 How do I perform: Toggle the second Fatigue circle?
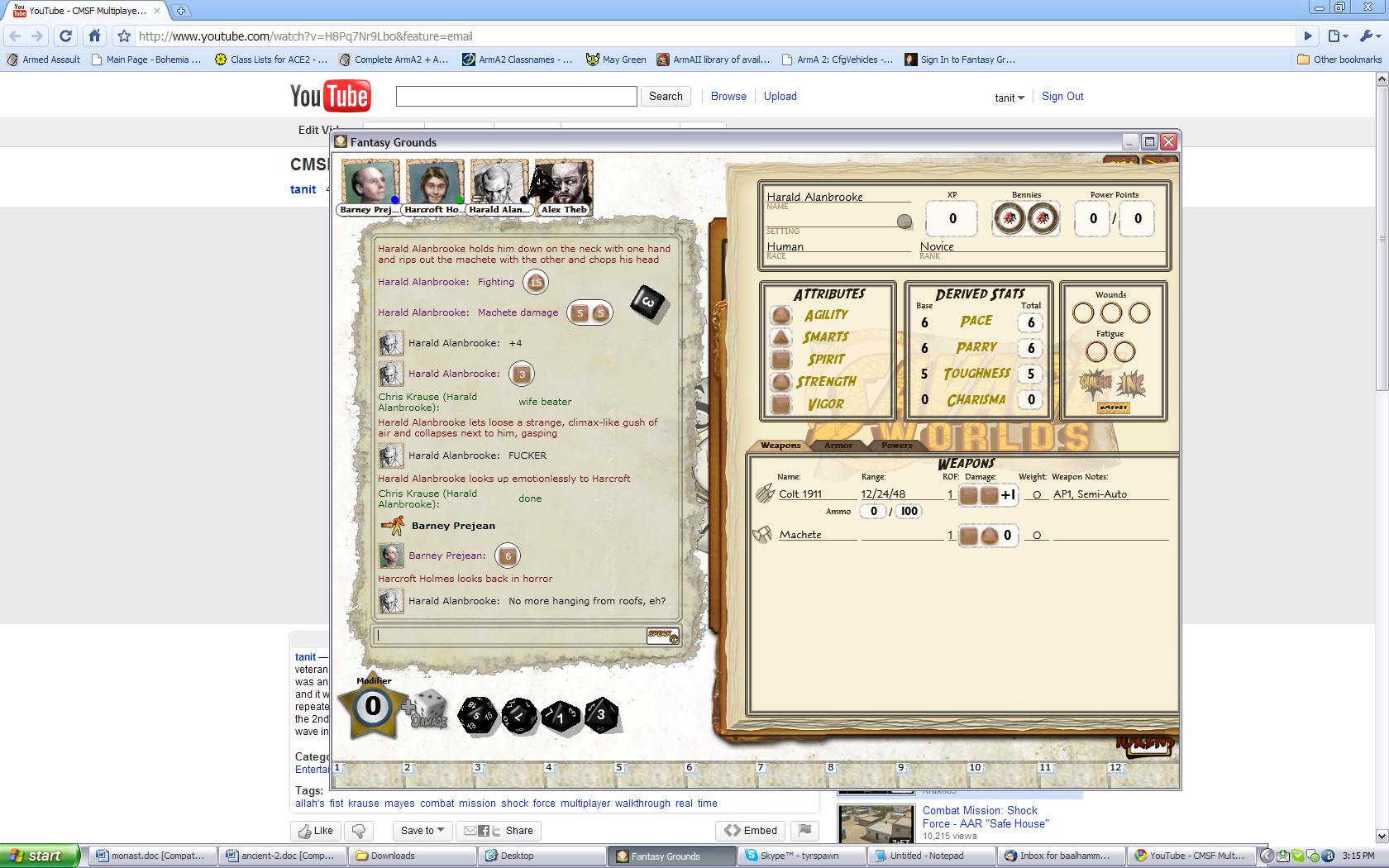1124,352
